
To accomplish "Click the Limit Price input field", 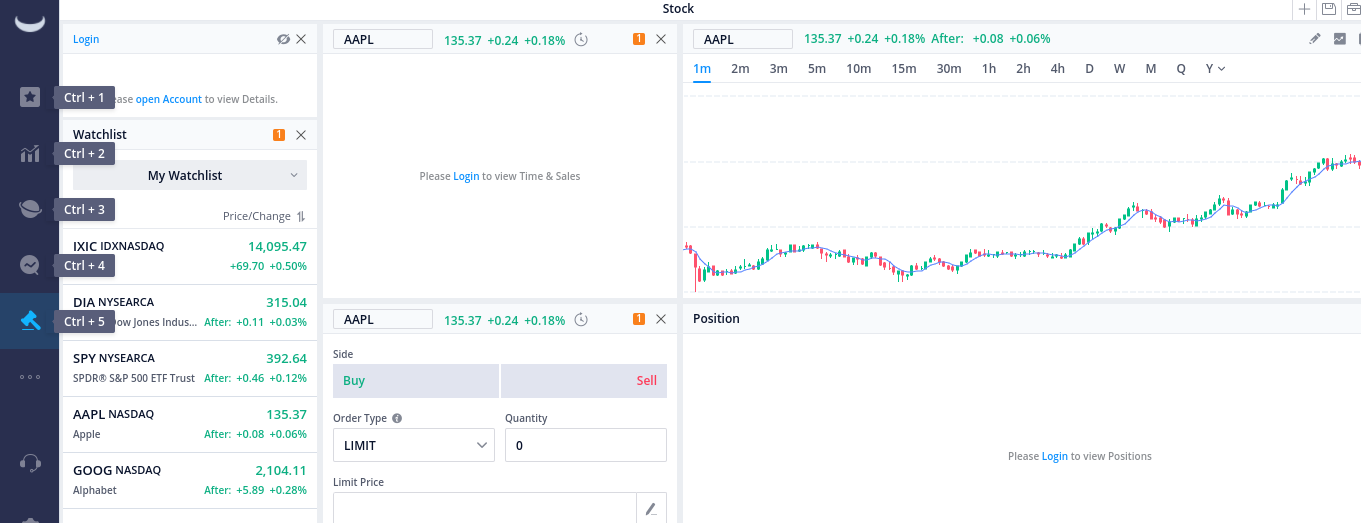I will click(x=485, y=508).
